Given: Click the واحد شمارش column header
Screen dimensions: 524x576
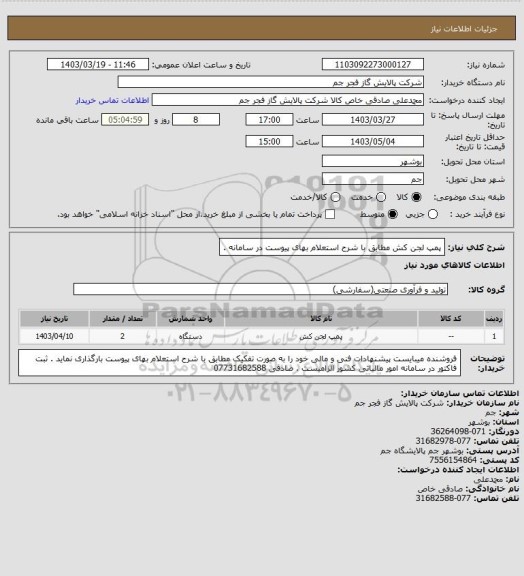Looking at the screenshot, I should 190,318.
